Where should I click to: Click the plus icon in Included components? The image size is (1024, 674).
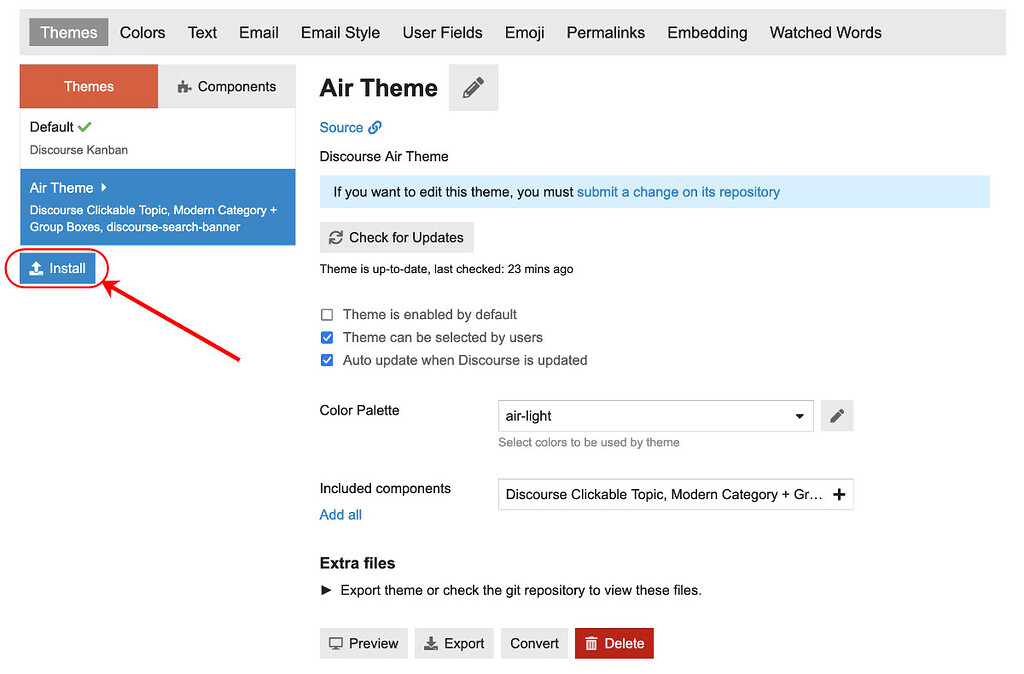click(838, 494)
